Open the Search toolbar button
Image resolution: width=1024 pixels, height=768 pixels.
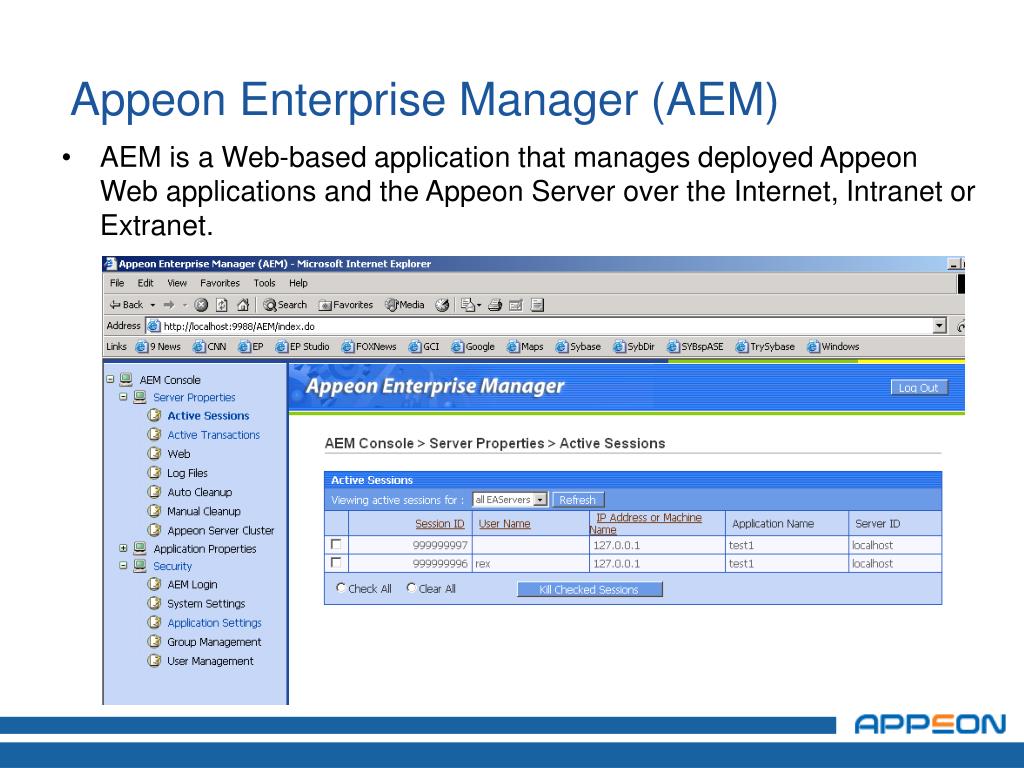point(285,305)
